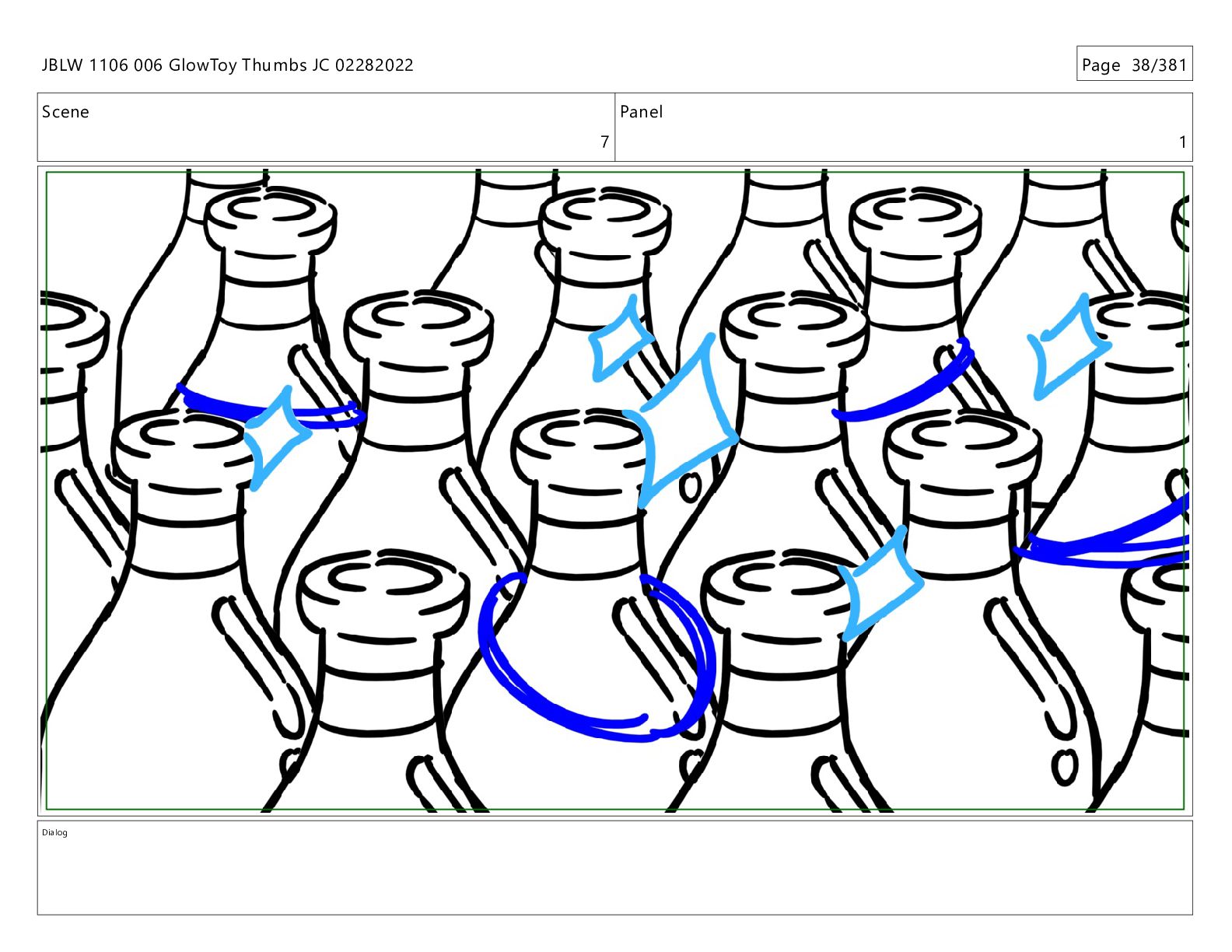
Task: Click the light blue sparkle on left bottle ring
Action: coord(277,437)
